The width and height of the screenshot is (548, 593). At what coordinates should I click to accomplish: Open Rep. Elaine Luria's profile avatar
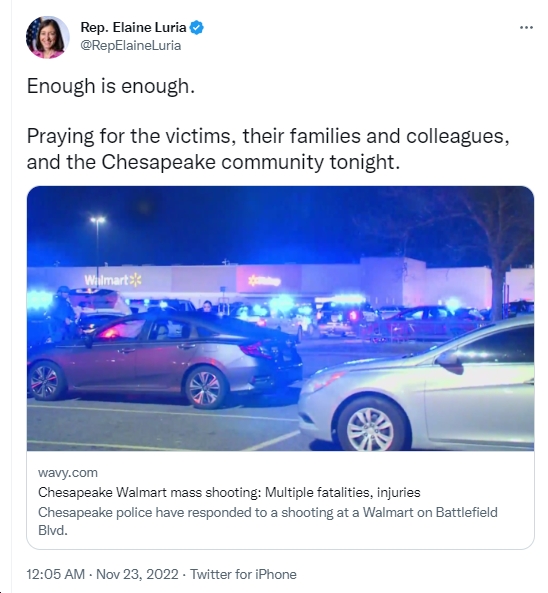(x=48, y=37)
